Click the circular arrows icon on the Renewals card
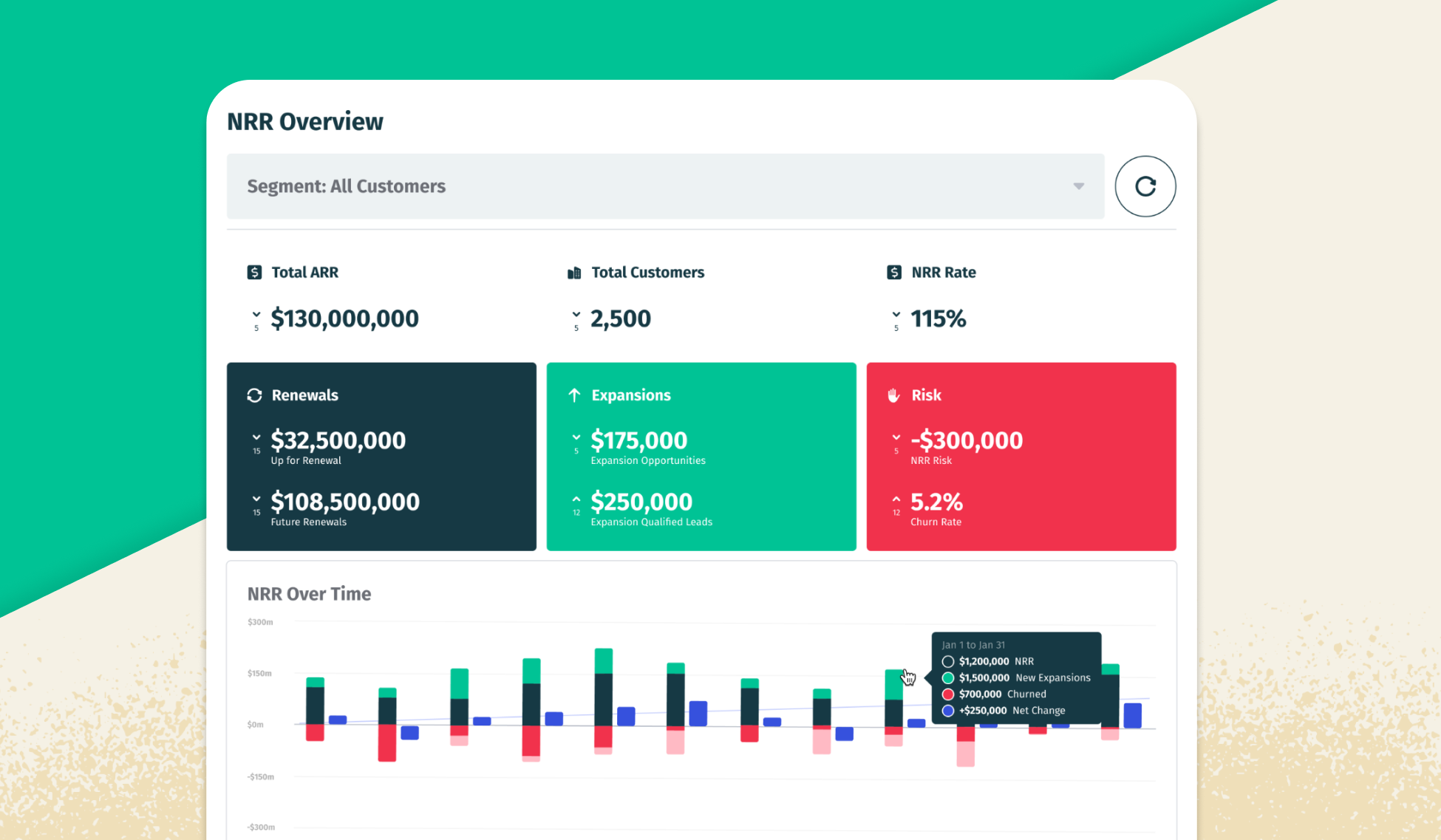This screenshot has width=1441, height=840. pyautogui.click(x=254, y=395)
